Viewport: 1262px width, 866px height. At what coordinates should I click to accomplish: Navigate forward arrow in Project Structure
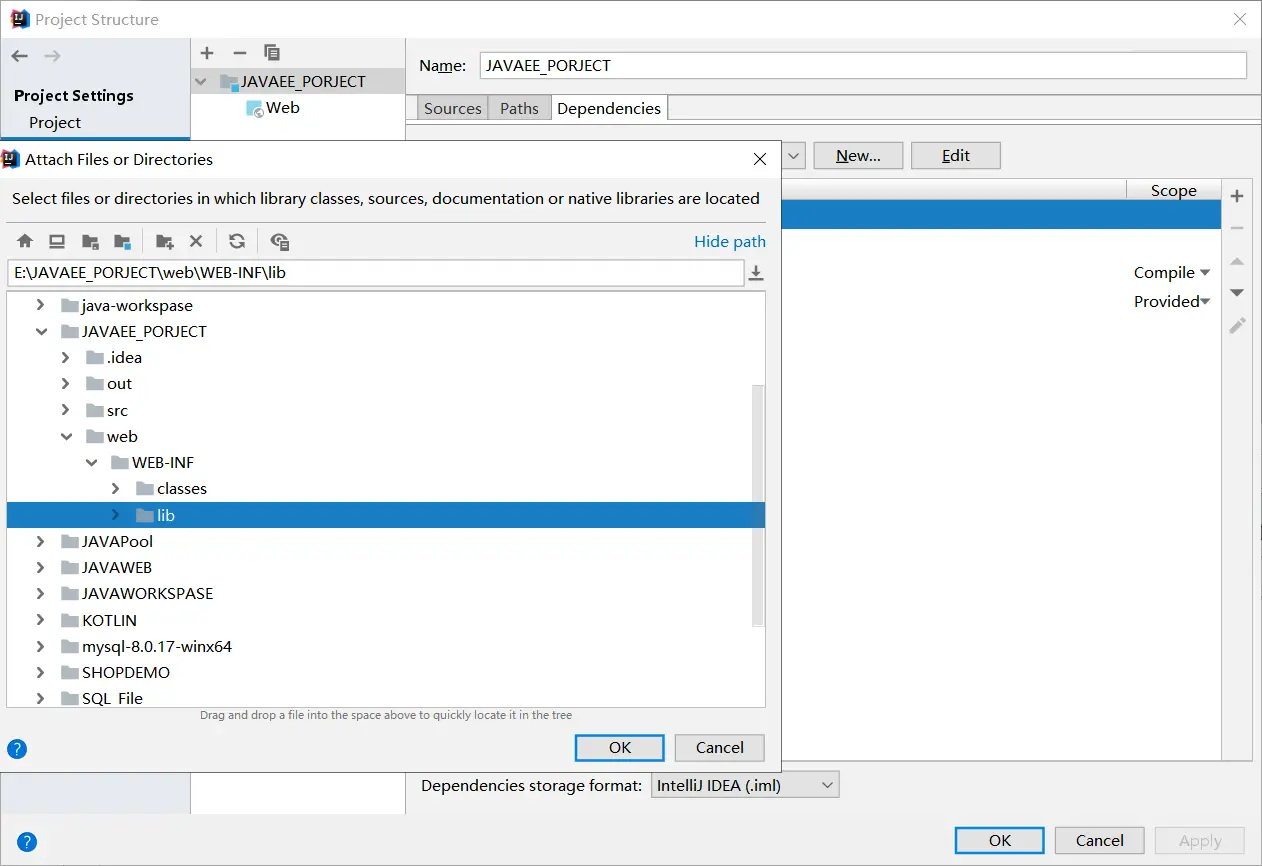point(52,56)
